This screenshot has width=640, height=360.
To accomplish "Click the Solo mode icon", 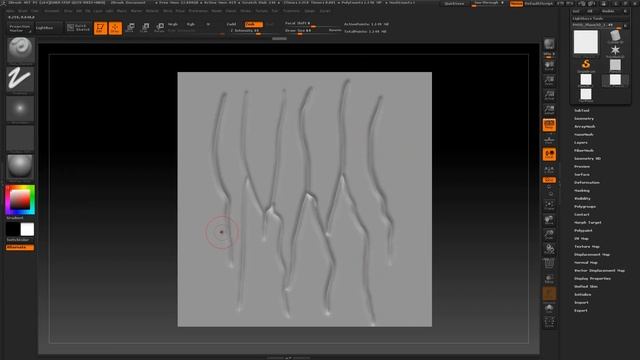I will coord(549,308).
